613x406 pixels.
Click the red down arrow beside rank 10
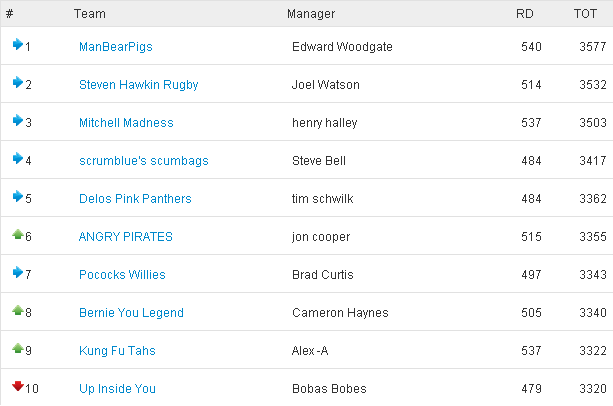pyautogui.click(x=18, y=386)
